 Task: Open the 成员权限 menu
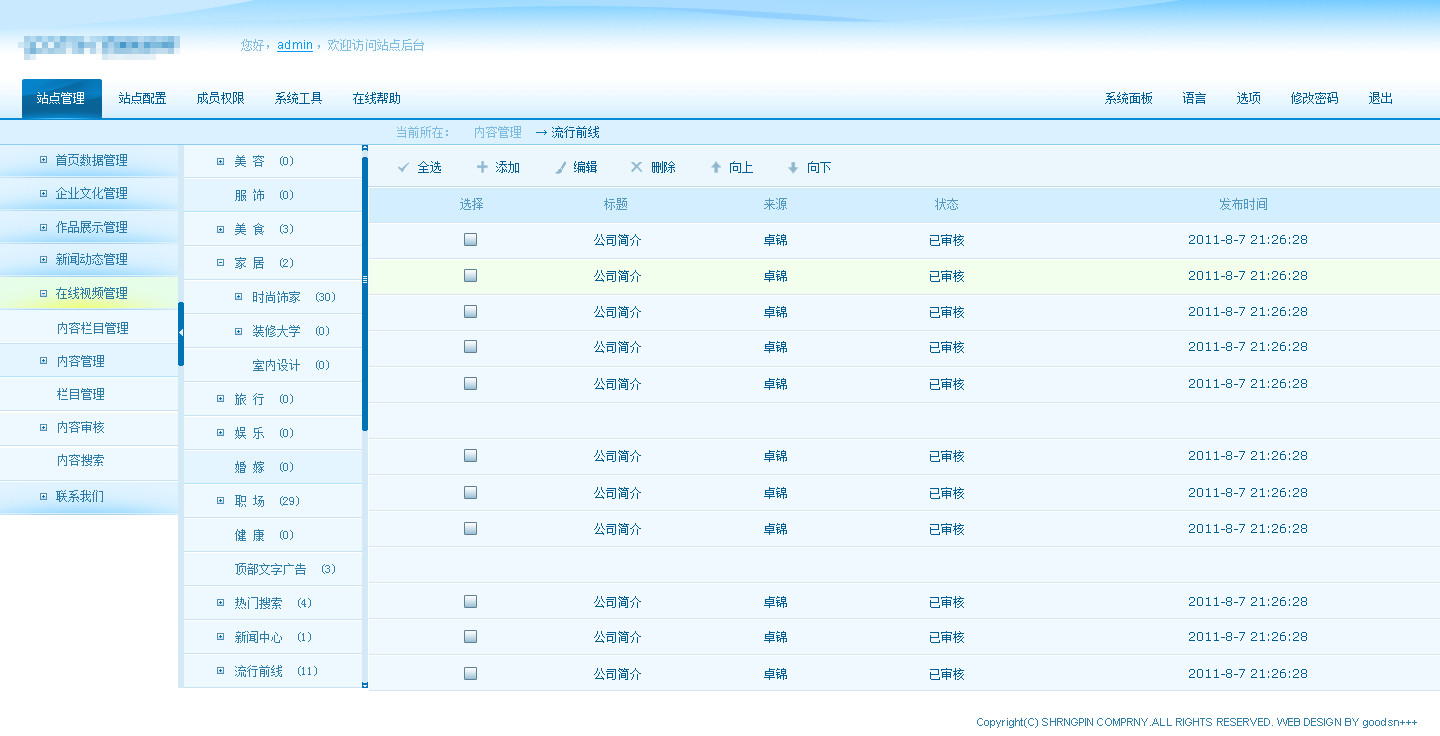coord(220,99)
